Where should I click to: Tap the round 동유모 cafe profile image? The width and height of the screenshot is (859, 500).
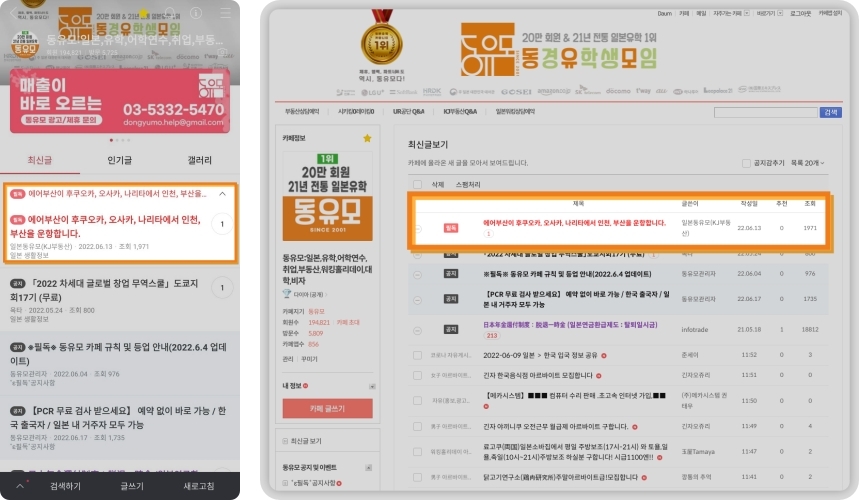25,44
